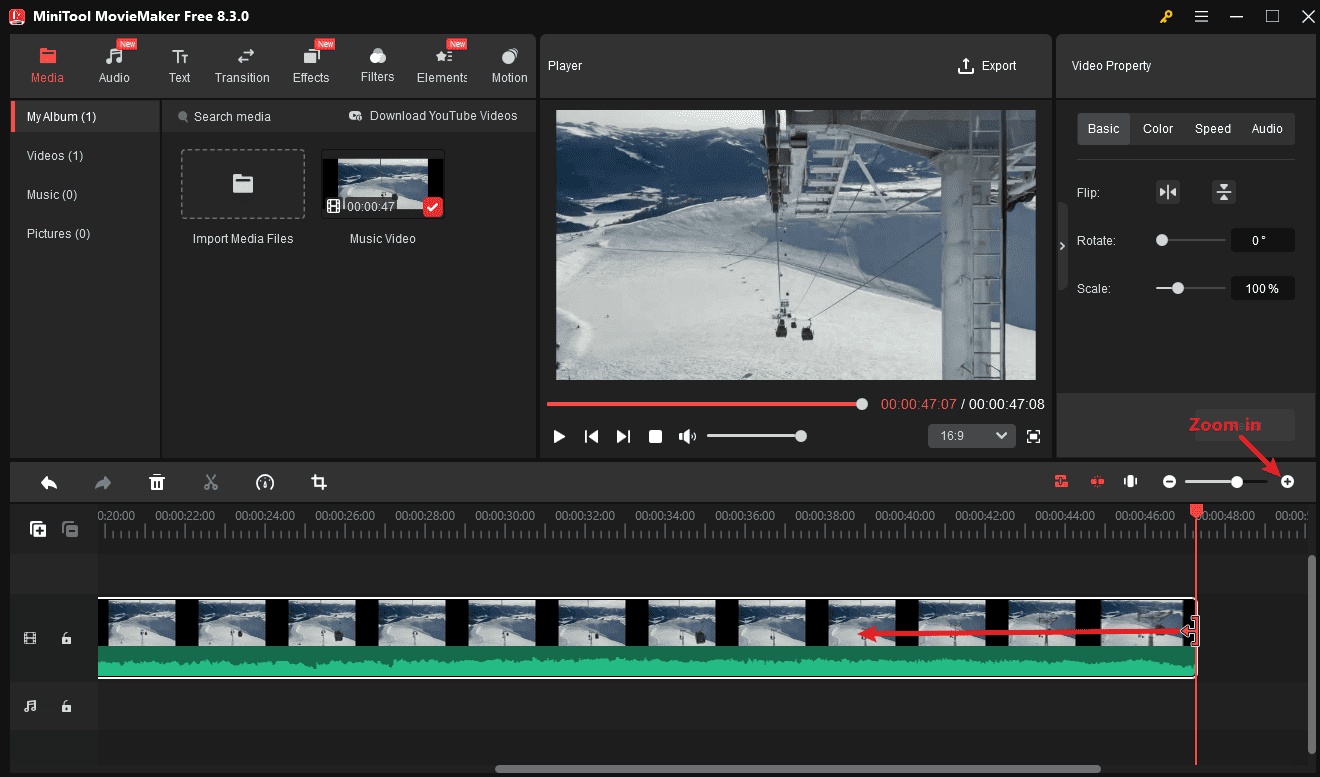Select My Album (1) category
Viewport: 1320px width, 777px height.
point(85,117)
